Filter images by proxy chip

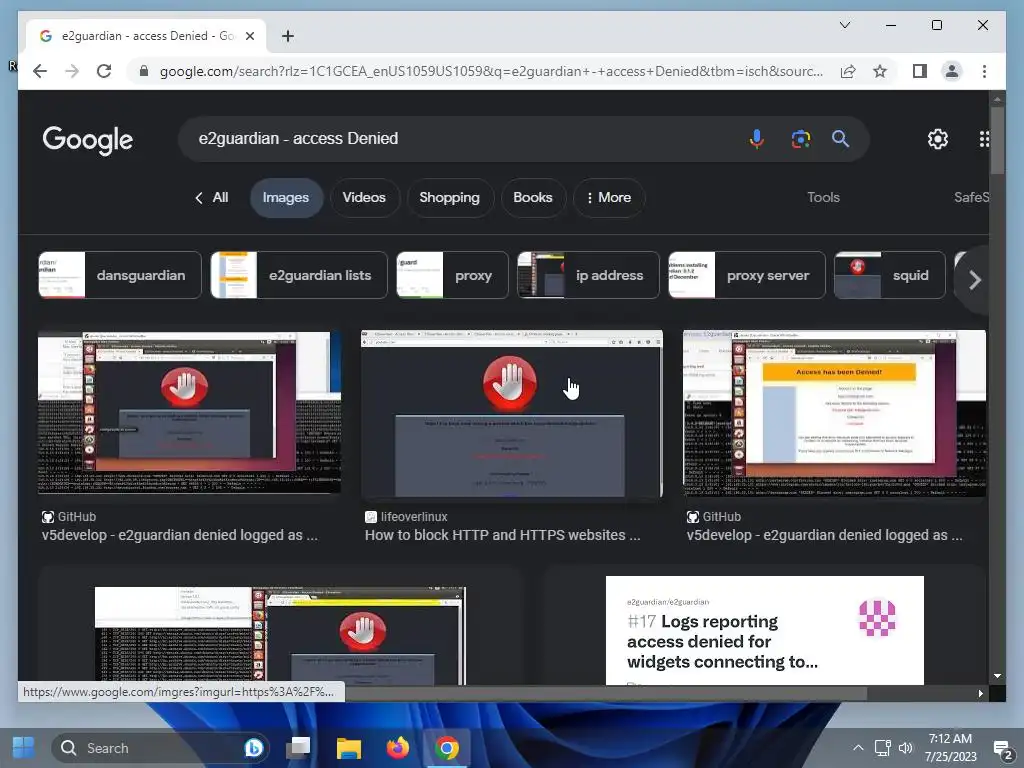452,275
